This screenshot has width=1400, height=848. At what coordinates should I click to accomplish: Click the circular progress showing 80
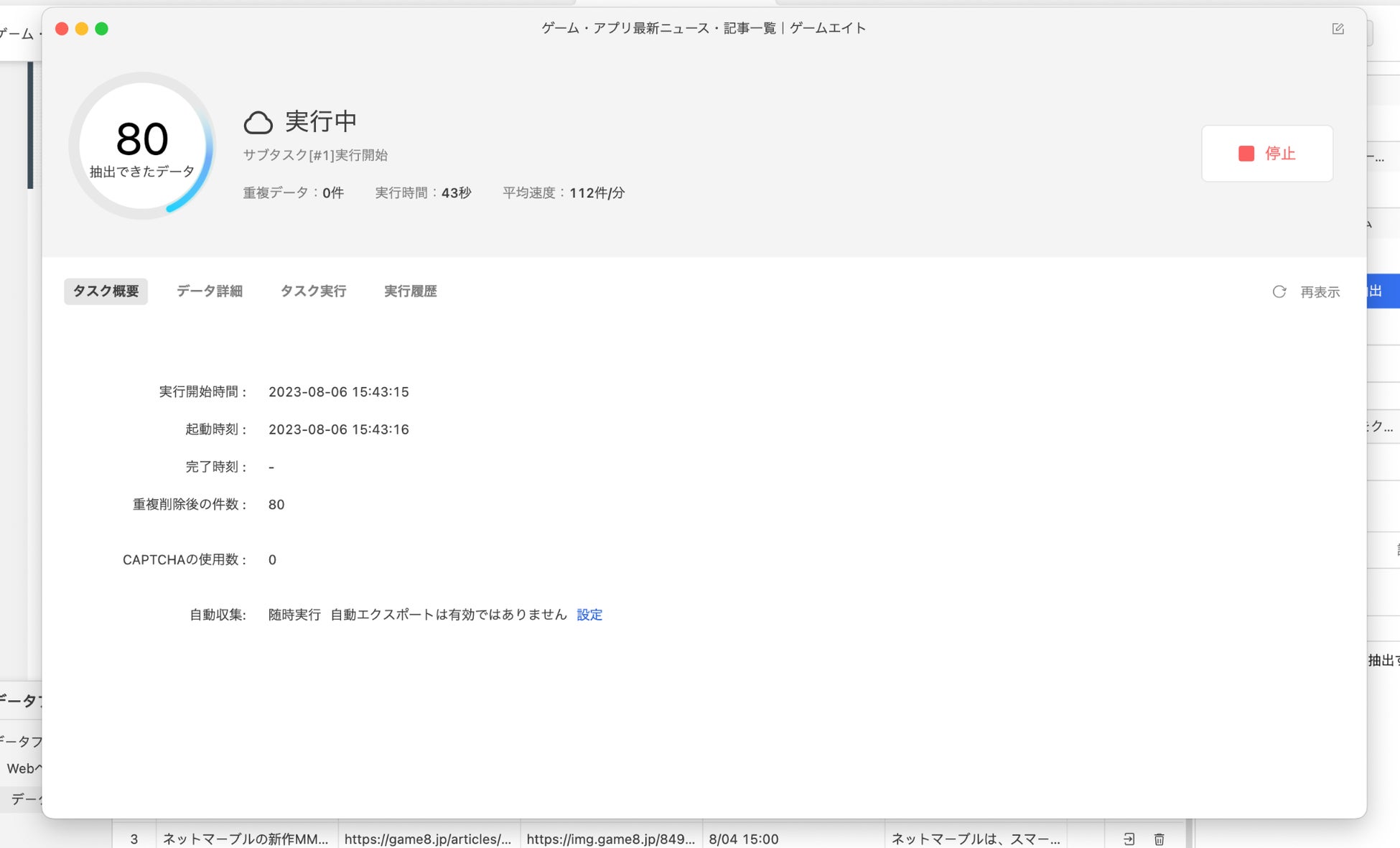tap(142, 146)
